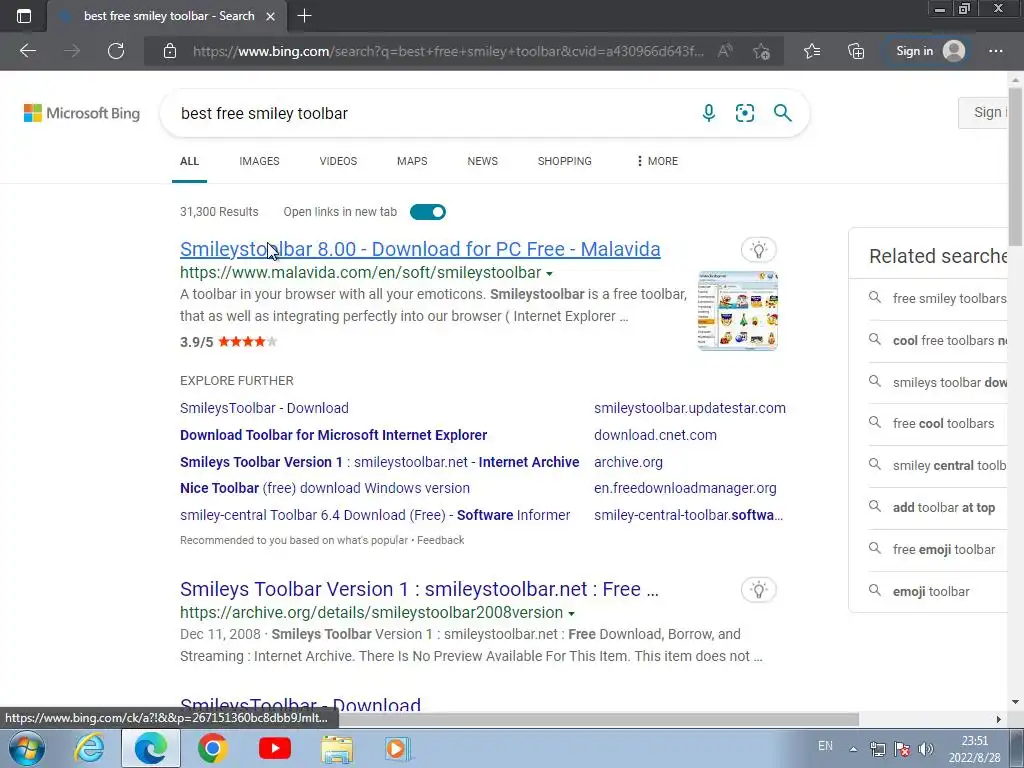Image resolution: width=1024 pixels, height=768 pixels.
Task: Click the Feedback link under Explore Further
Action: [x=441, y=540]
